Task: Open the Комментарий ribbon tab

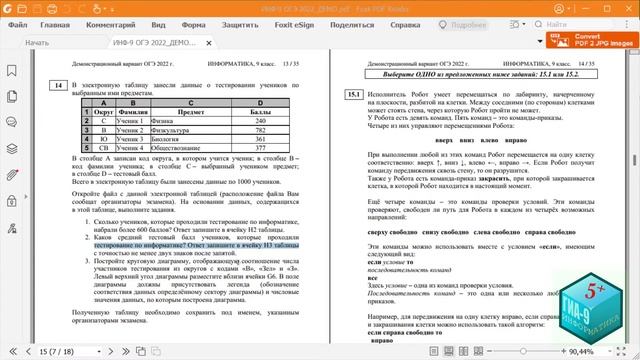Action: coord(111,25)
